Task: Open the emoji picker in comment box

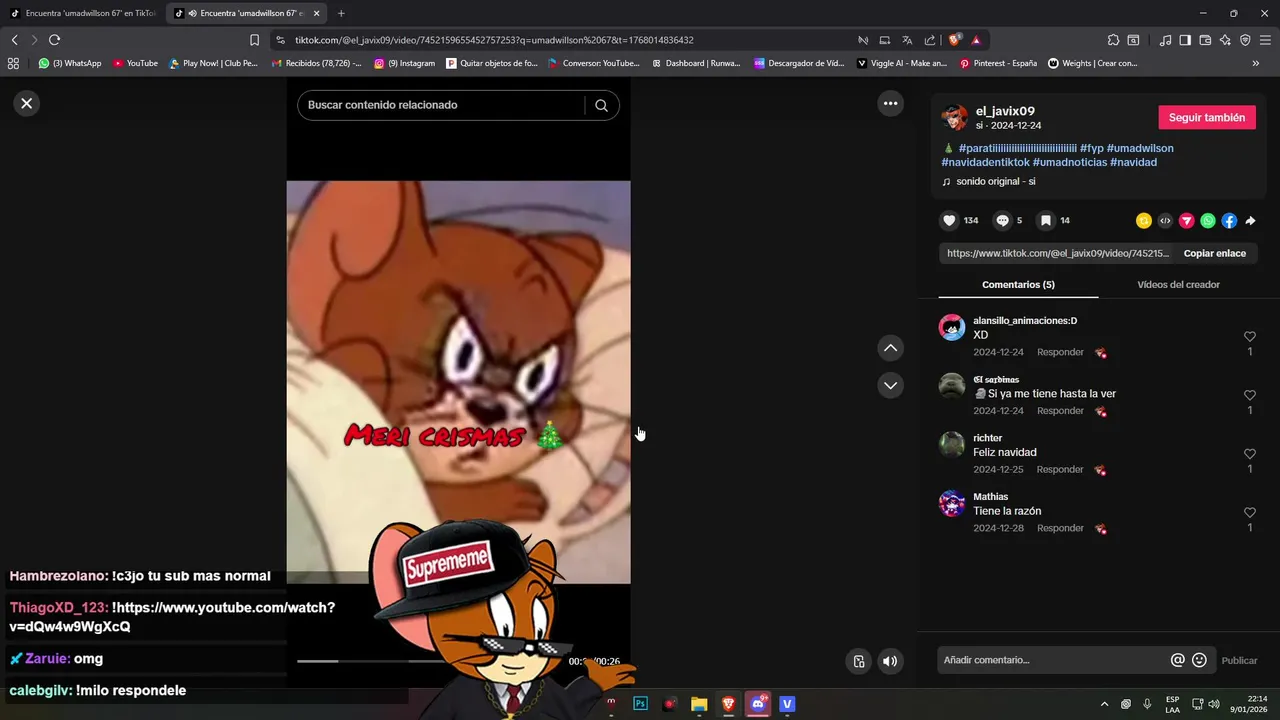Action: coord(1199,660)
